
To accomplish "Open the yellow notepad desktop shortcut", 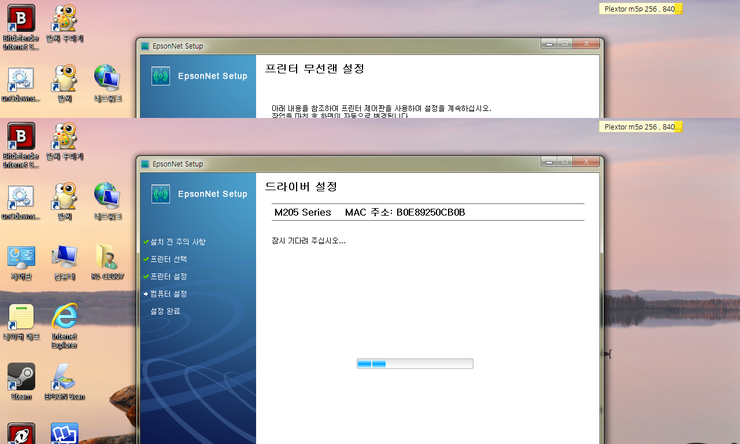I will 21,318.
